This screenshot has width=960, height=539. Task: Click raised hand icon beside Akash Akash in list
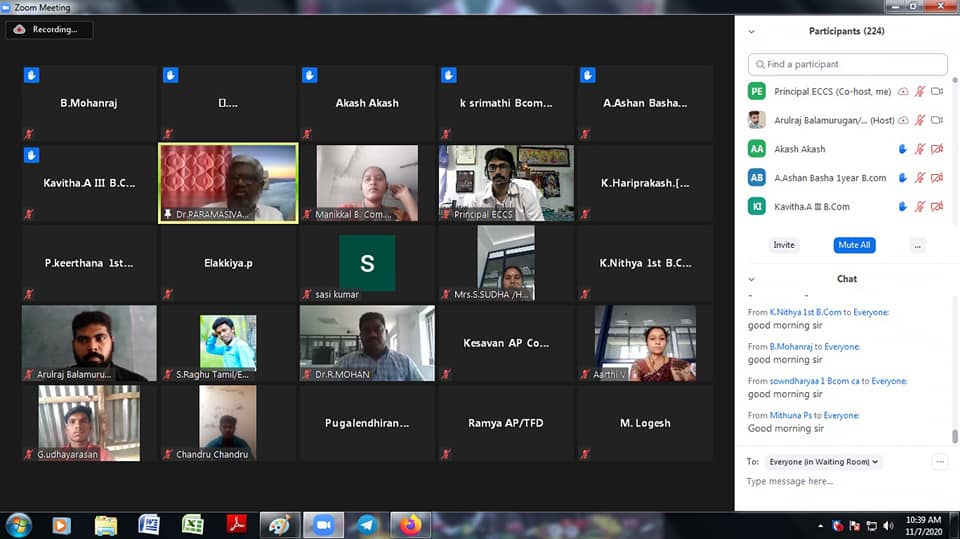[x=902, y=149]
